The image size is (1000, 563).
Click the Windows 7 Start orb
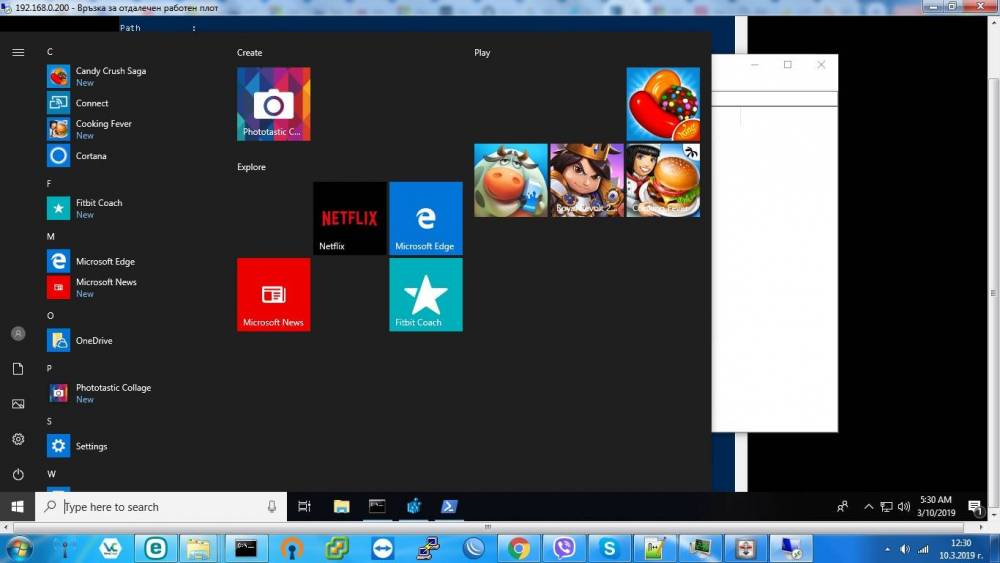18,548
